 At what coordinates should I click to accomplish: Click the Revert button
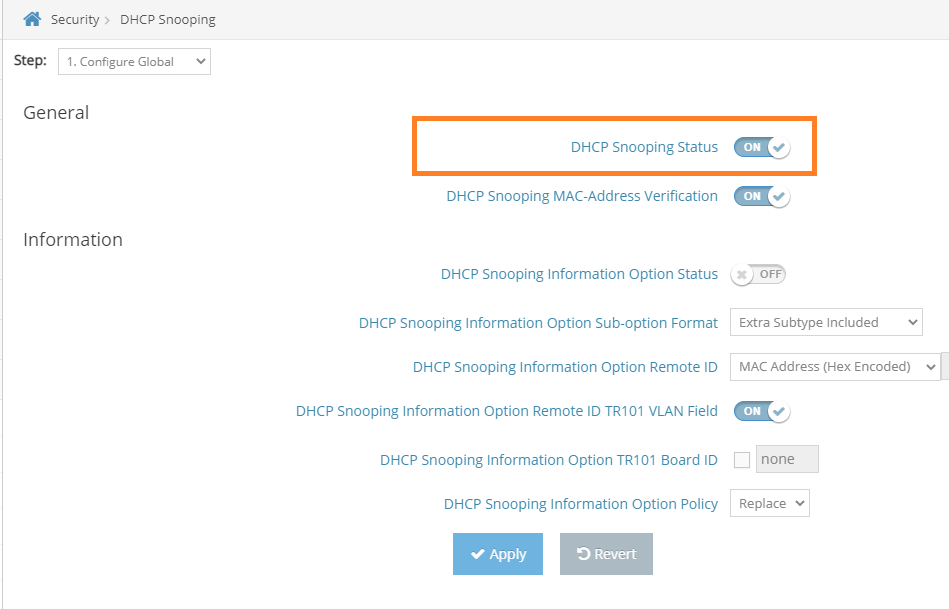(x=606, y=554)
